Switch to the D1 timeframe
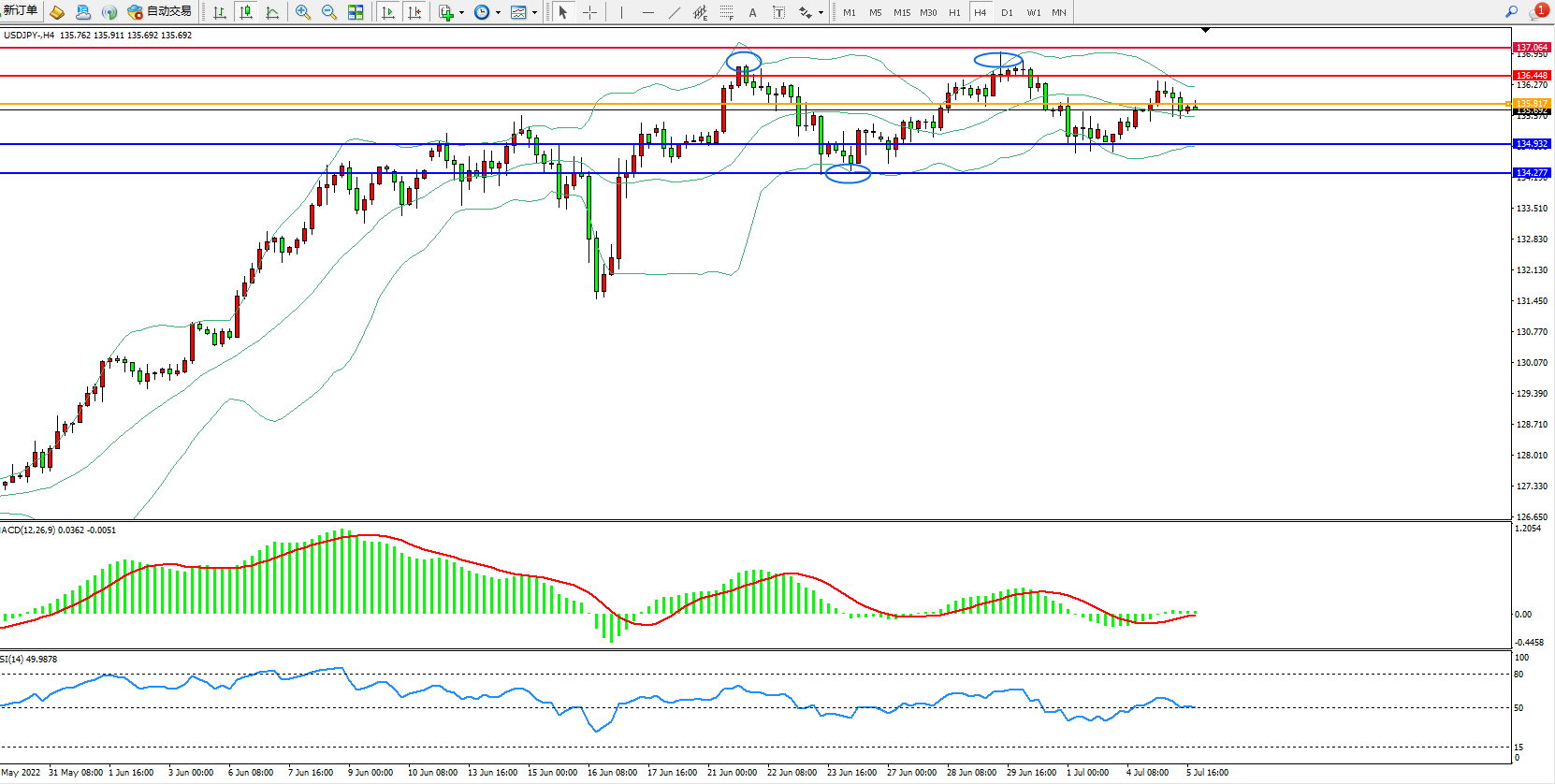Viewport: 1555px width, 784px height. point(1007,12)
